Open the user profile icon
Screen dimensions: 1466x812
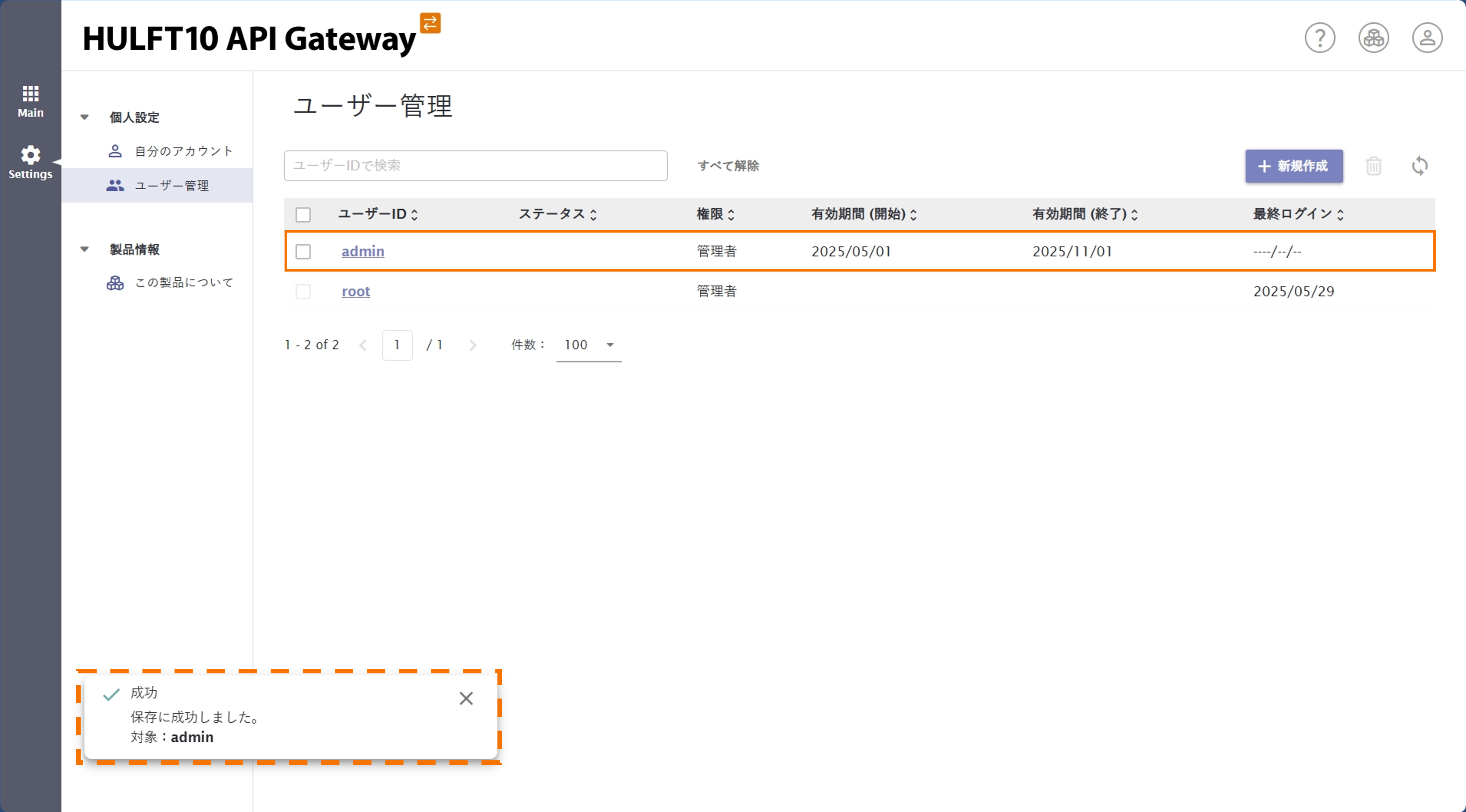click(x=1427, y=38)
